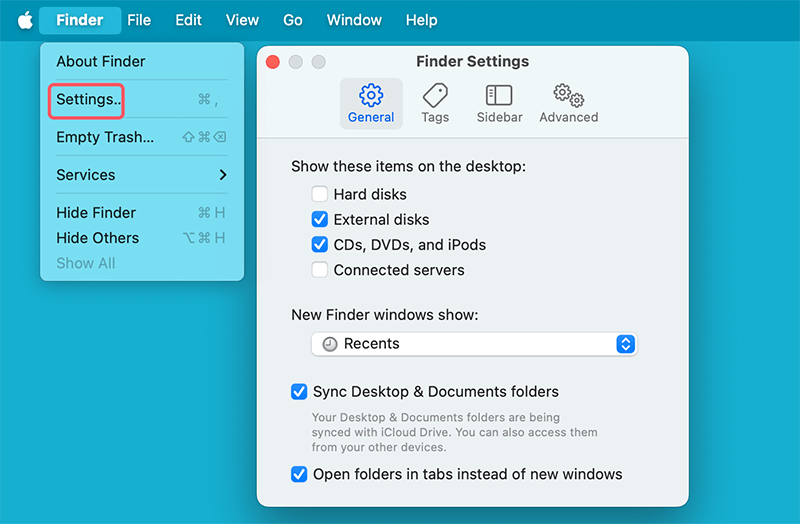Select Hide Finder menu item
This screenshot has width=800, height=524.
(142, 212)
